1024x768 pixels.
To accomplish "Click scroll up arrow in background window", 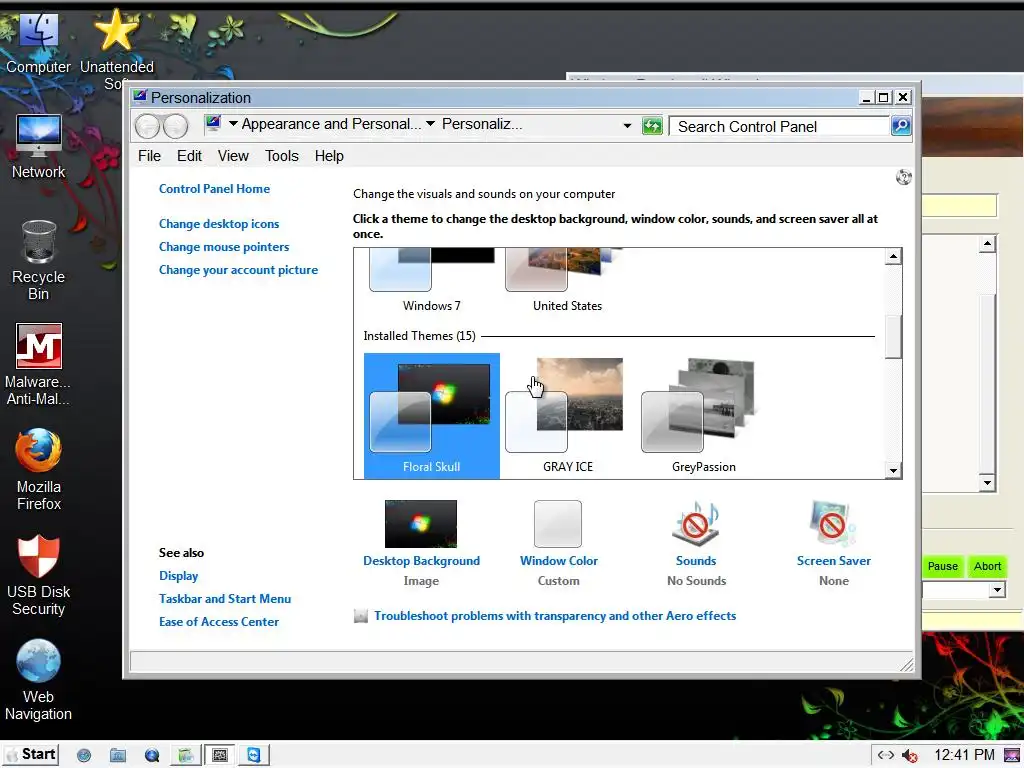I will 987,244.
